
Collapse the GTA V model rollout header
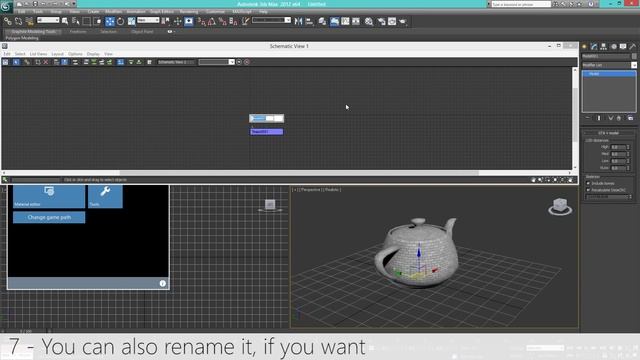pyautogui.click(x=608, y=133)
